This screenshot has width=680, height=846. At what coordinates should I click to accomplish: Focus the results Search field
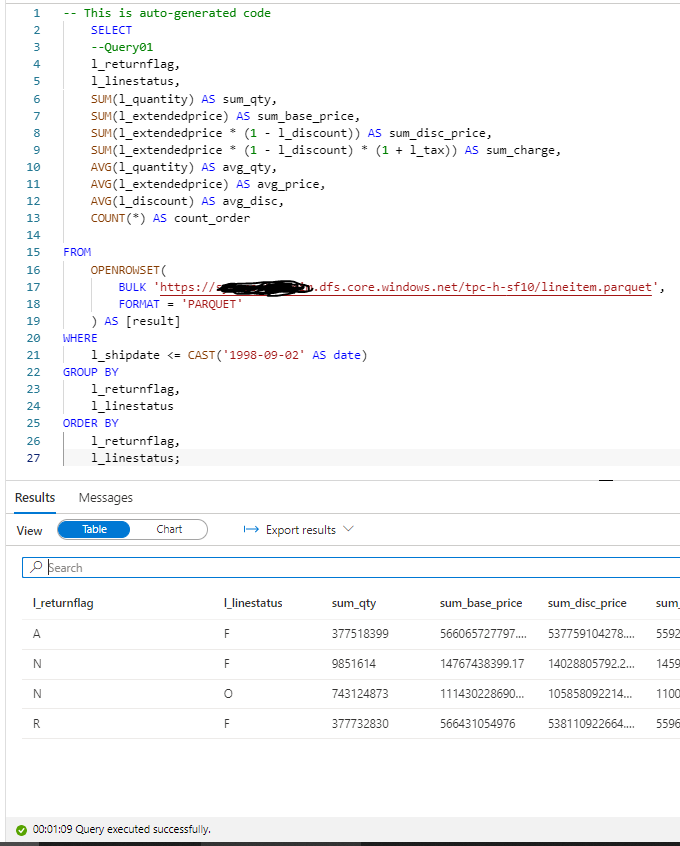pyautogui.click(x=350, y=567)
